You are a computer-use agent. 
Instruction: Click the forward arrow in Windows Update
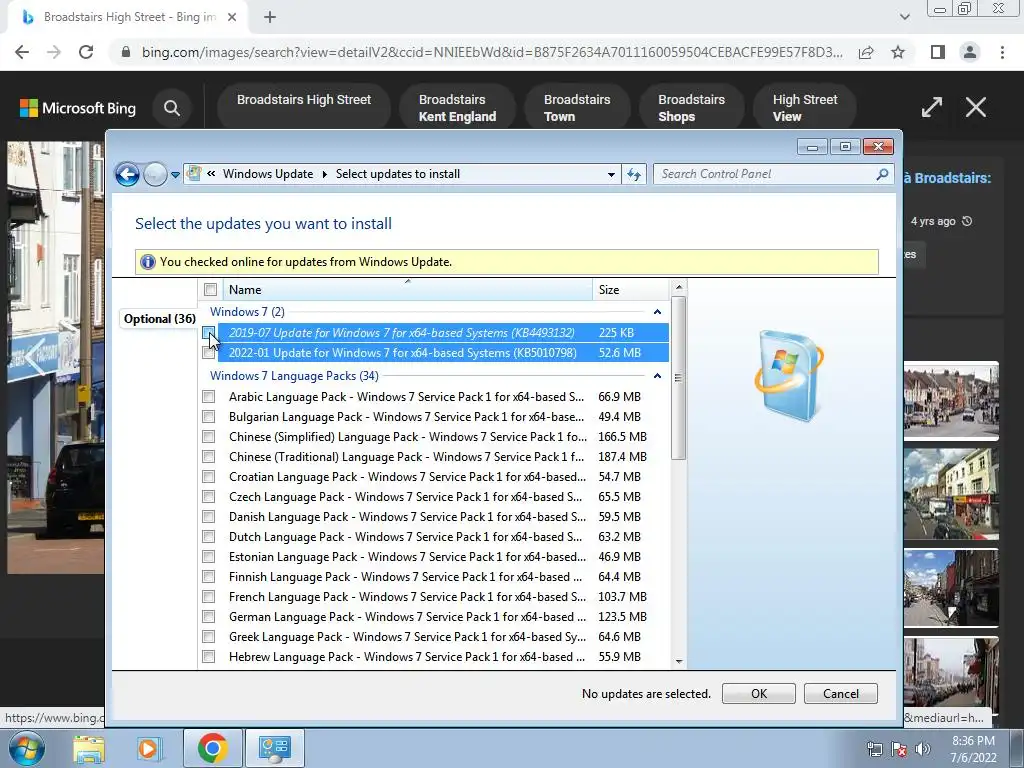[155, 174]
